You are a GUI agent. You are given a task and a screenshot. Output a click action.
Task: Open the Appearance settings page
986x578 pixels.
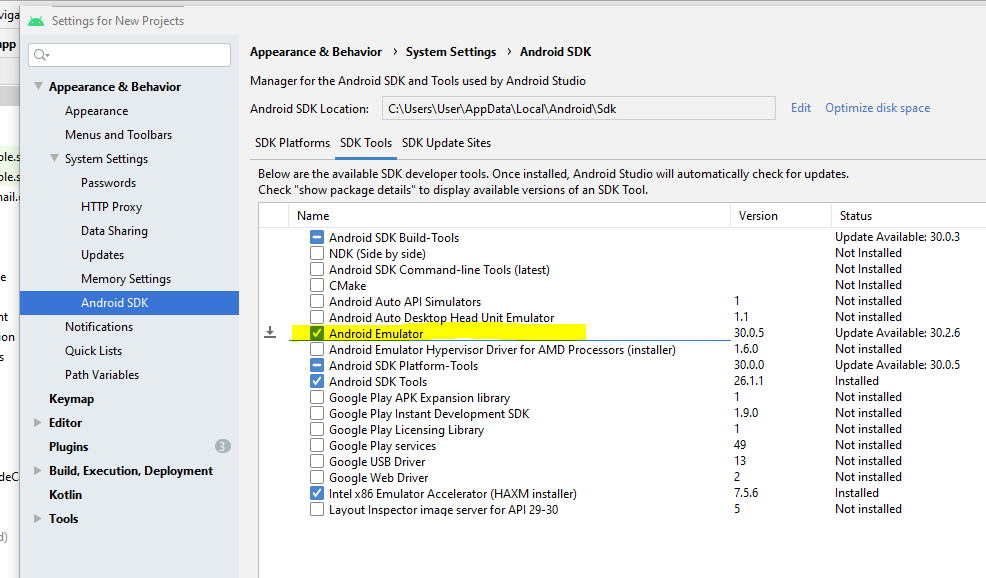coord(96,111)
